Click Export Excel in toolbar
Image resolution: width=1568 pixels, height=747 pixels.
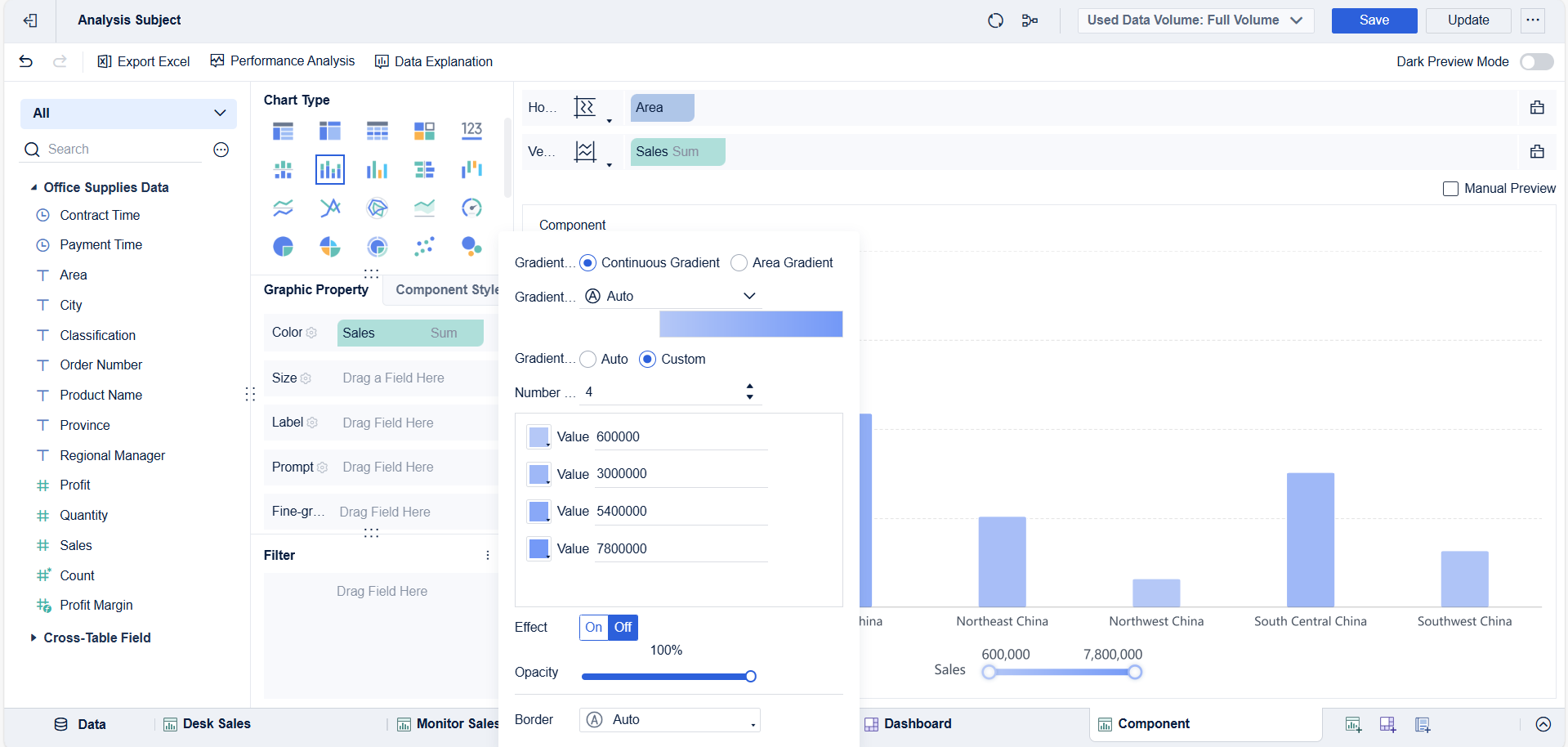(x=143, y=62)
